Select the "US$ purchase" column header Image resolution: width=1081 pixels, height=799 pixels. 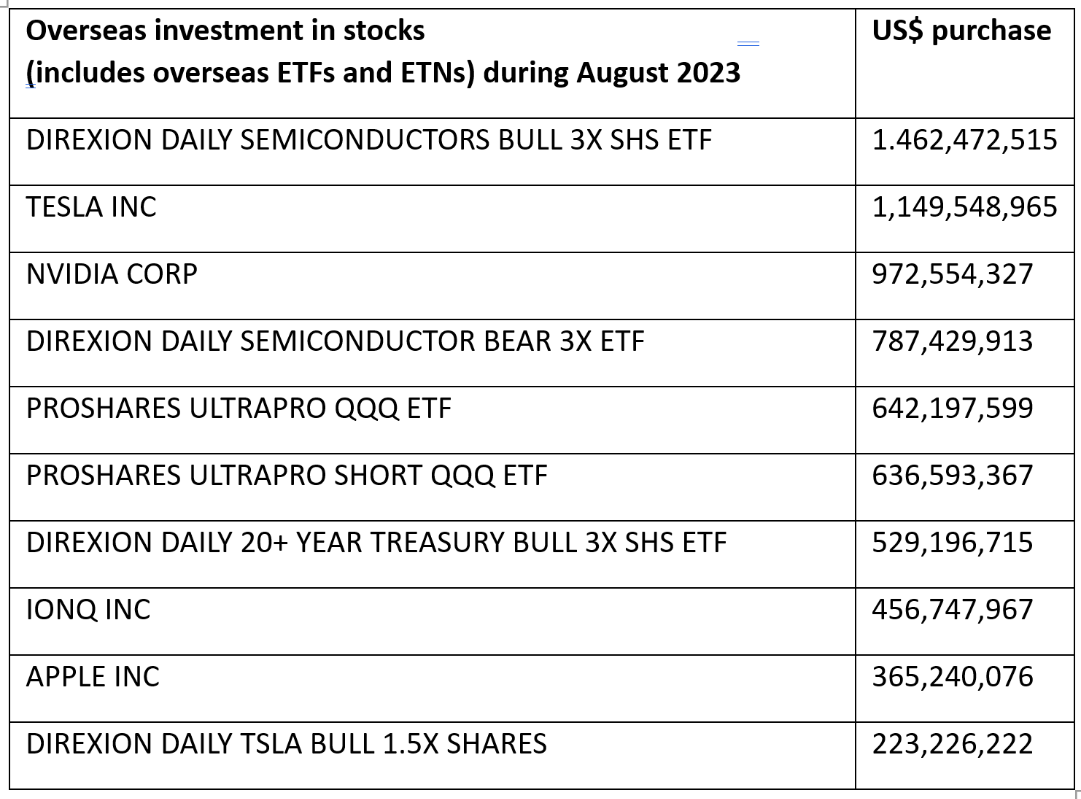coord(961,31)
